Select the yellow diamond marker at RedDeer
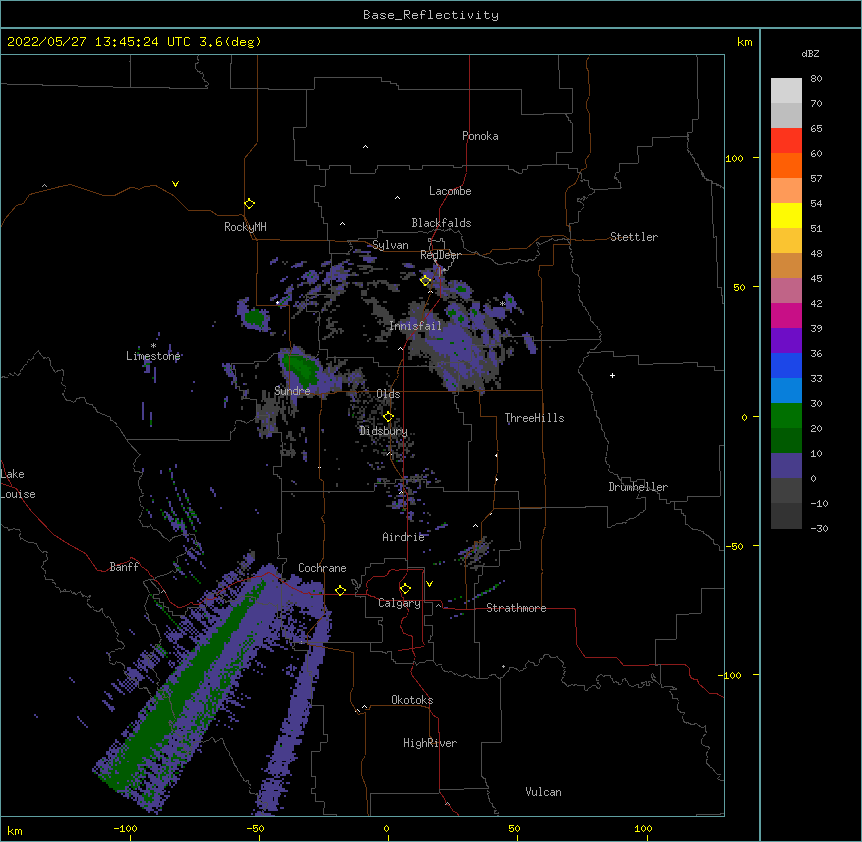The image size is (862, 842). click(426, 281)
